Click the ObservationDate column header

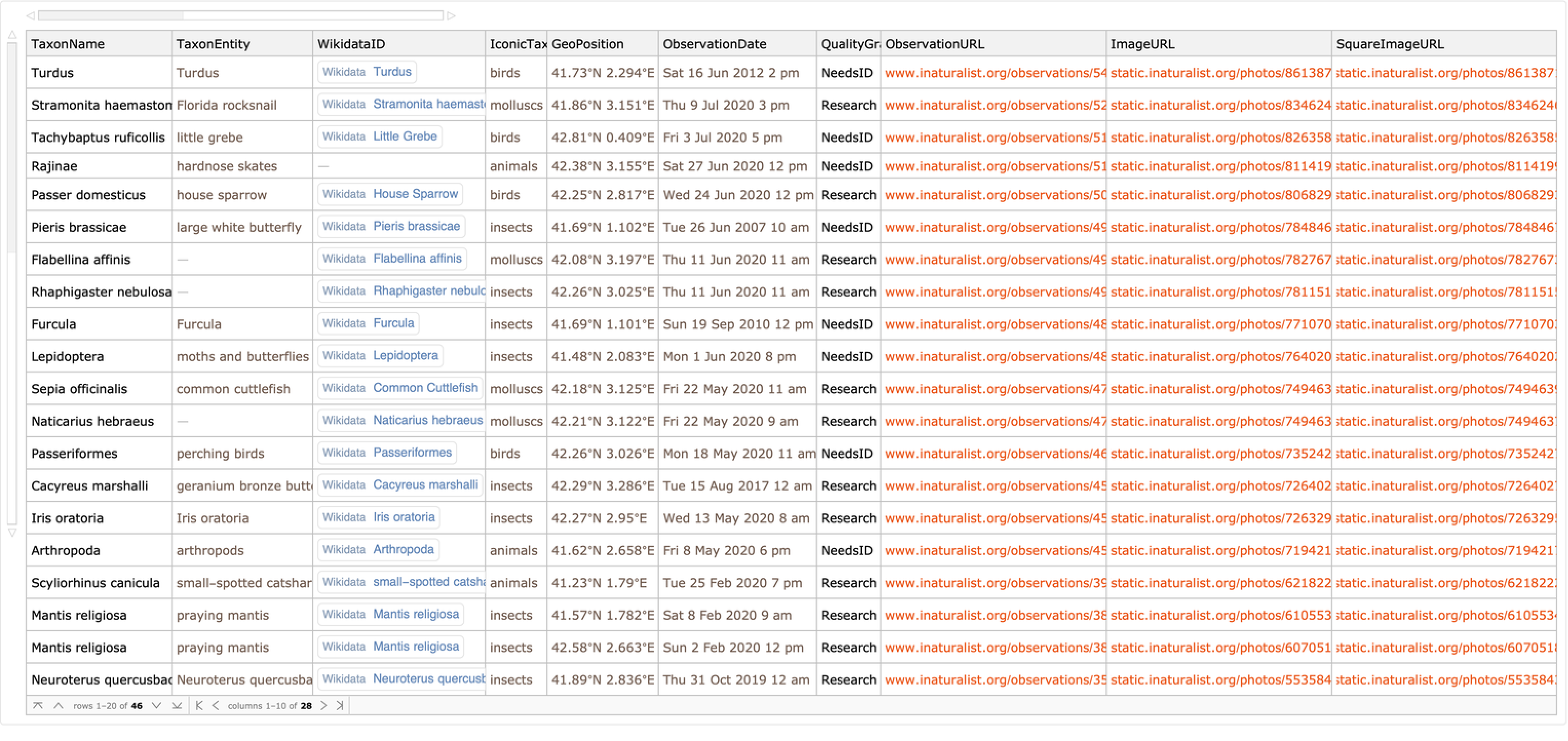coord(714,44)
